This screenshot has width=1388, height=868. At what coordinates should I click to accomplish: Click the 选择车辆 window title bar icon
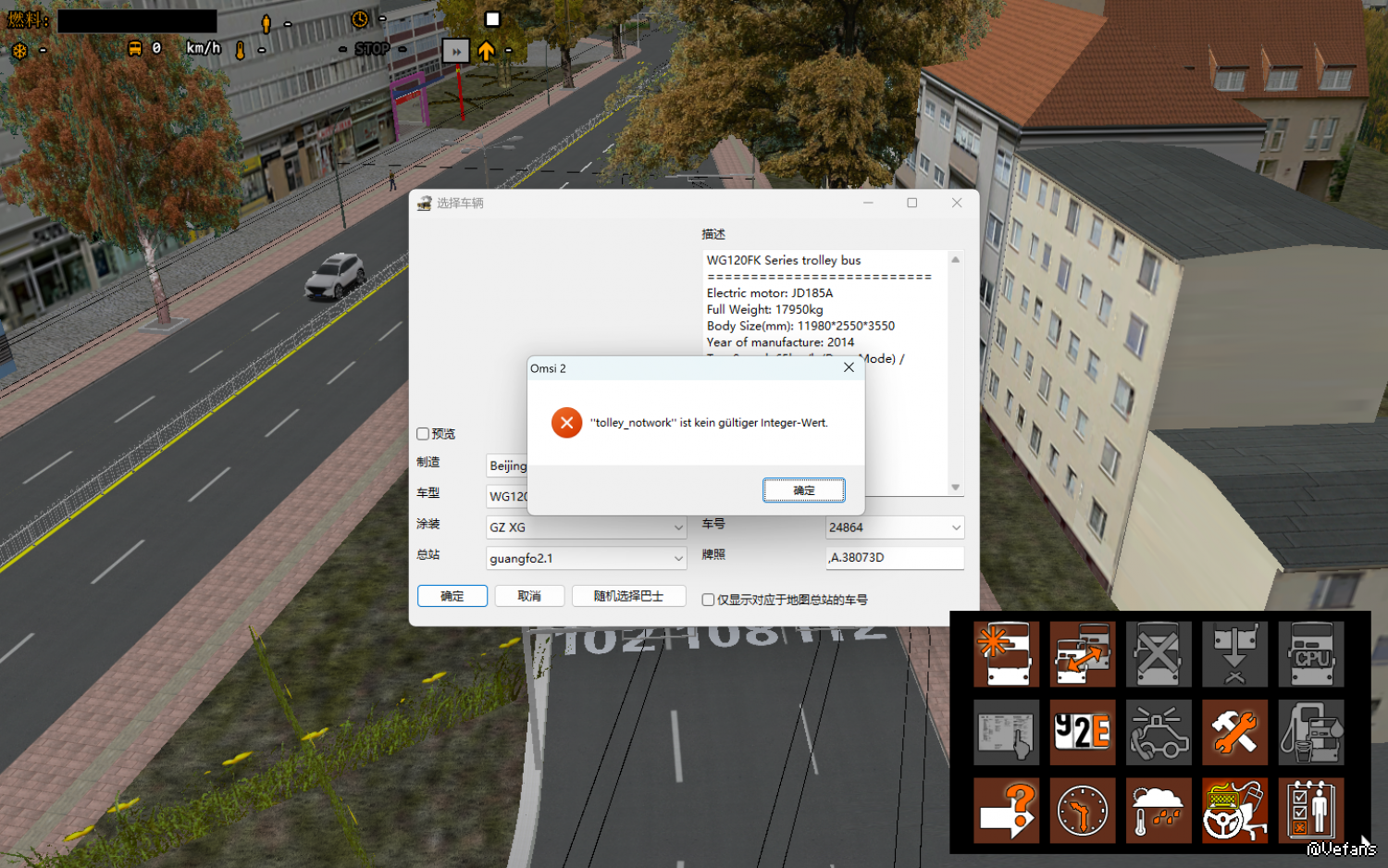424,203
